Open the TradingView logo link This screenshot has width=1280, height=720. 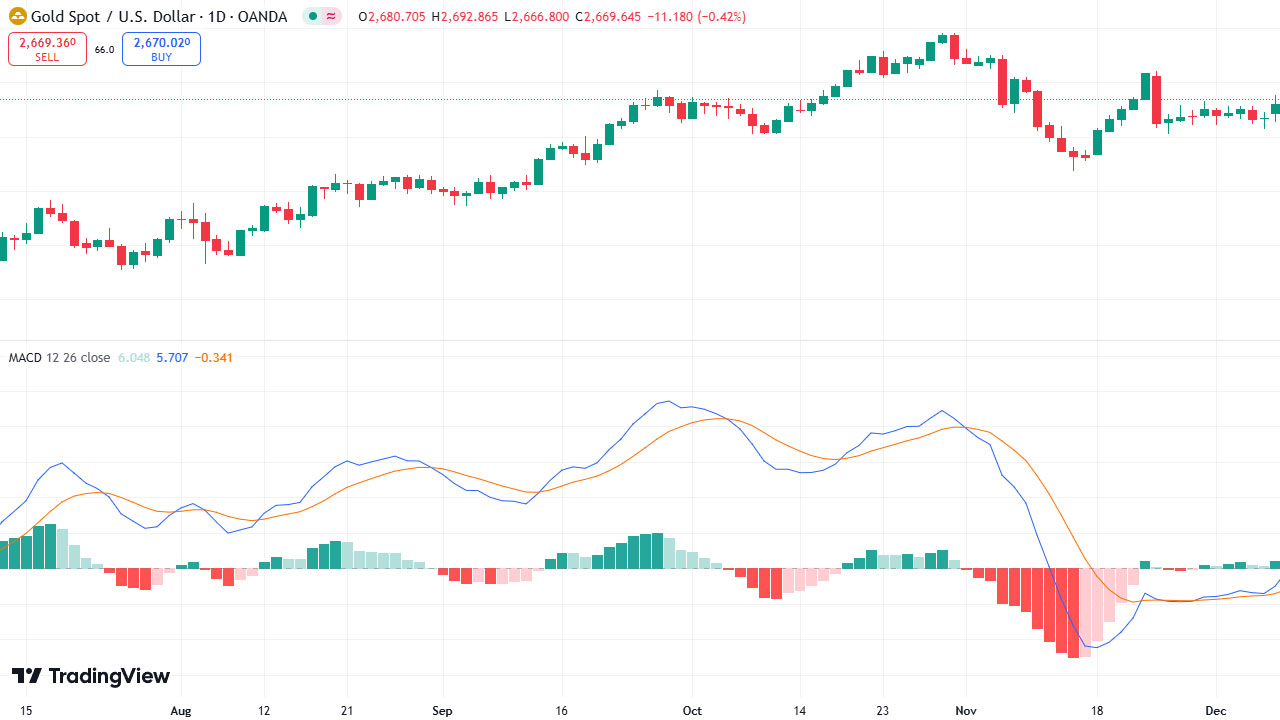click(x=91, y=676)
